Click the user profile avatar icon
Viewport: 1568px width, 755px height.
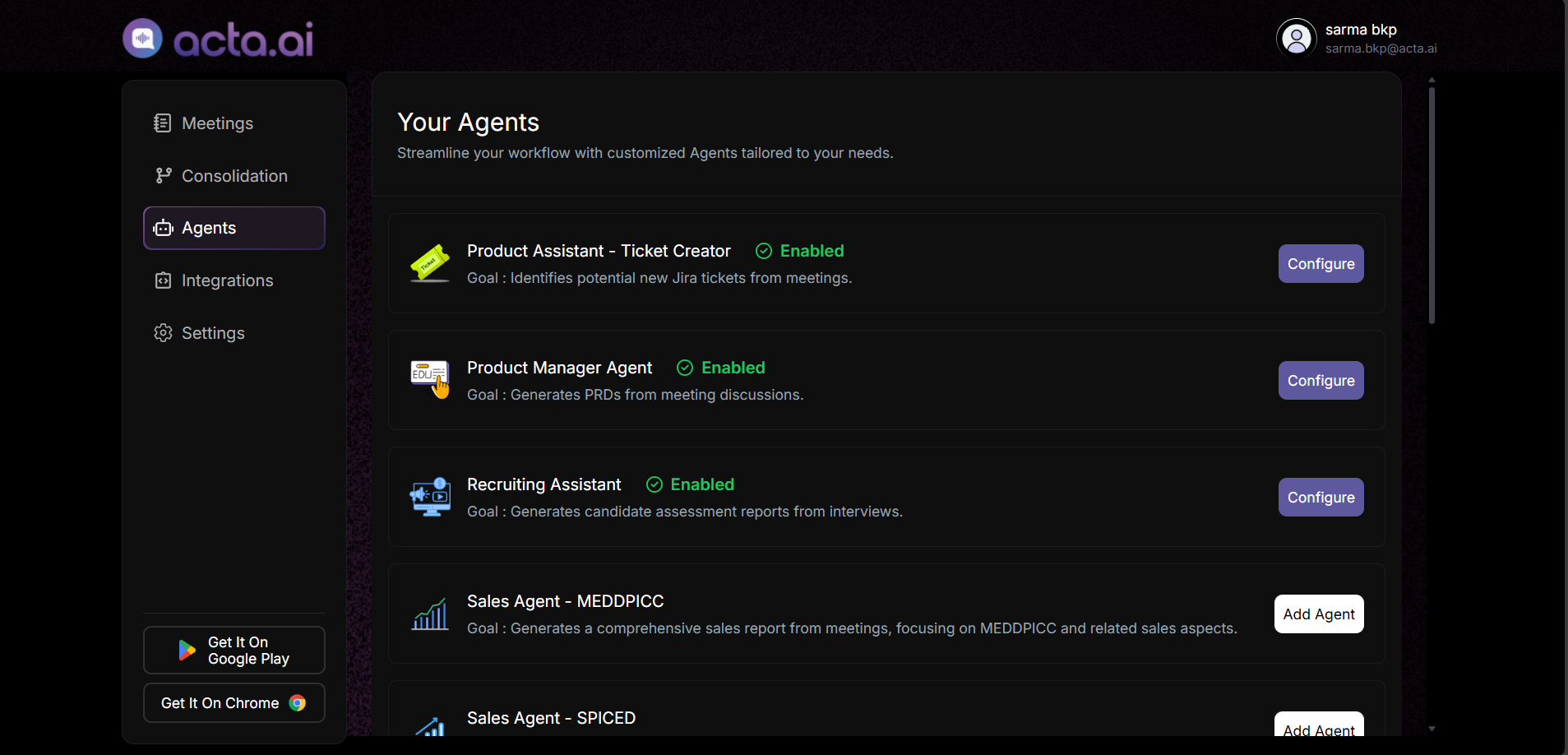coord(1296,37)
